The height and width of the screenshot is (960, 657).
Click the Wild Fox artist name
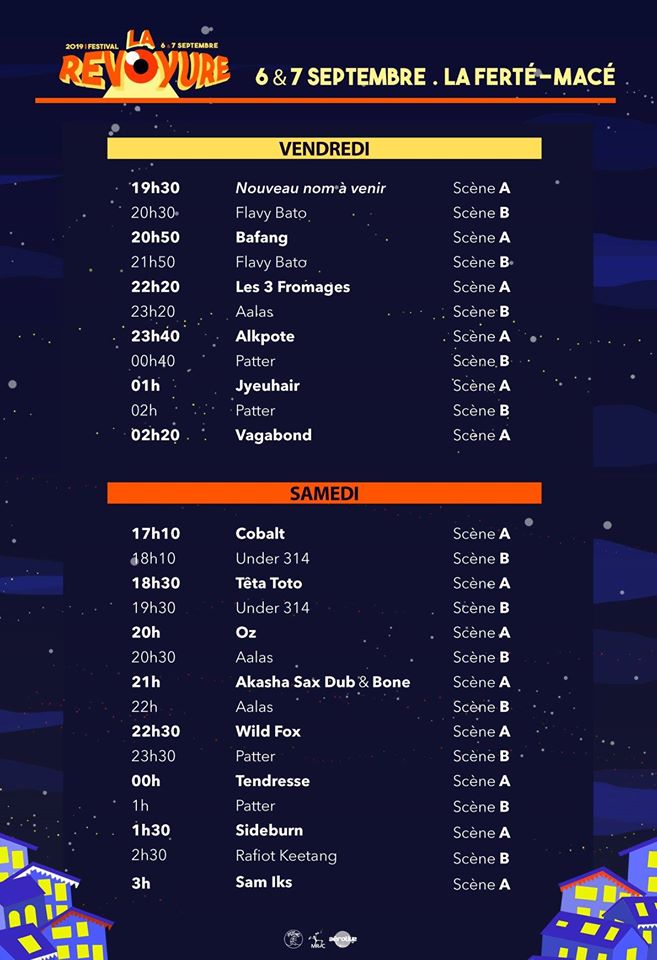268,731
